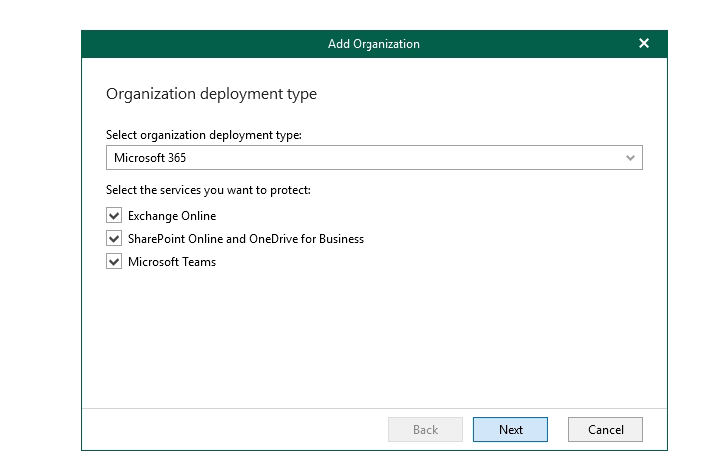Disable the Microsoft Teams checkbox

point(114,261)
